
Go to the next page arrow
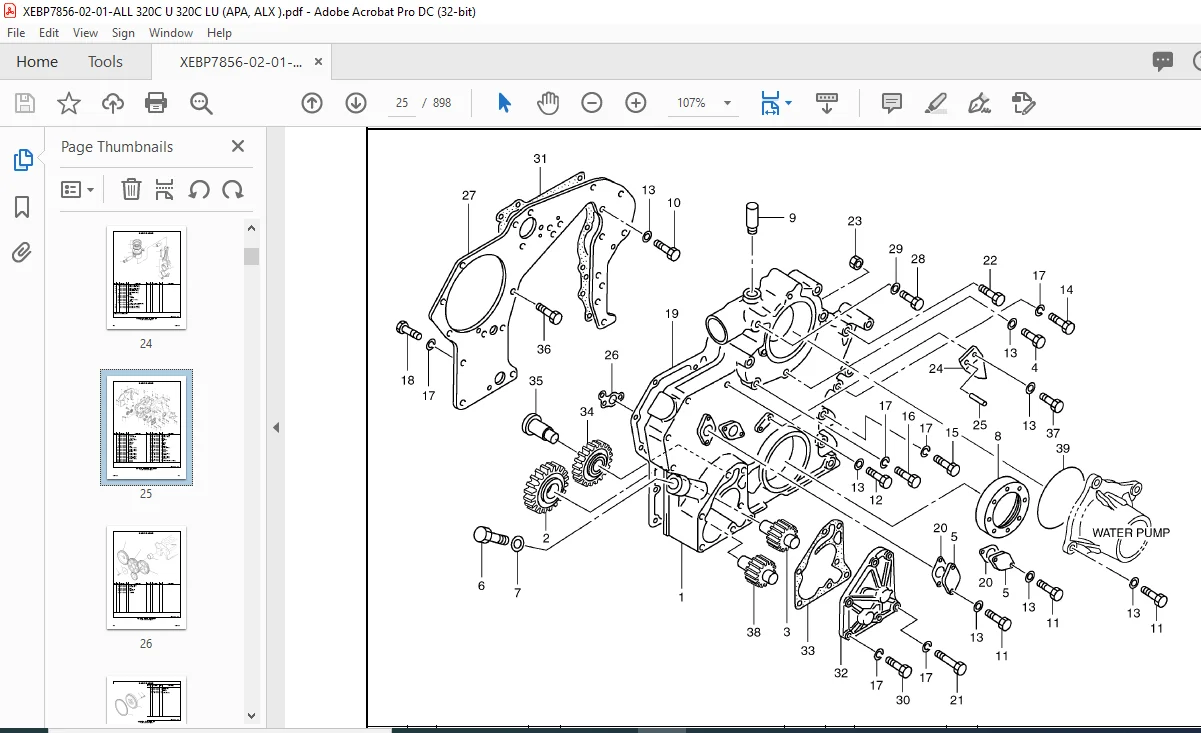[356, 103]
